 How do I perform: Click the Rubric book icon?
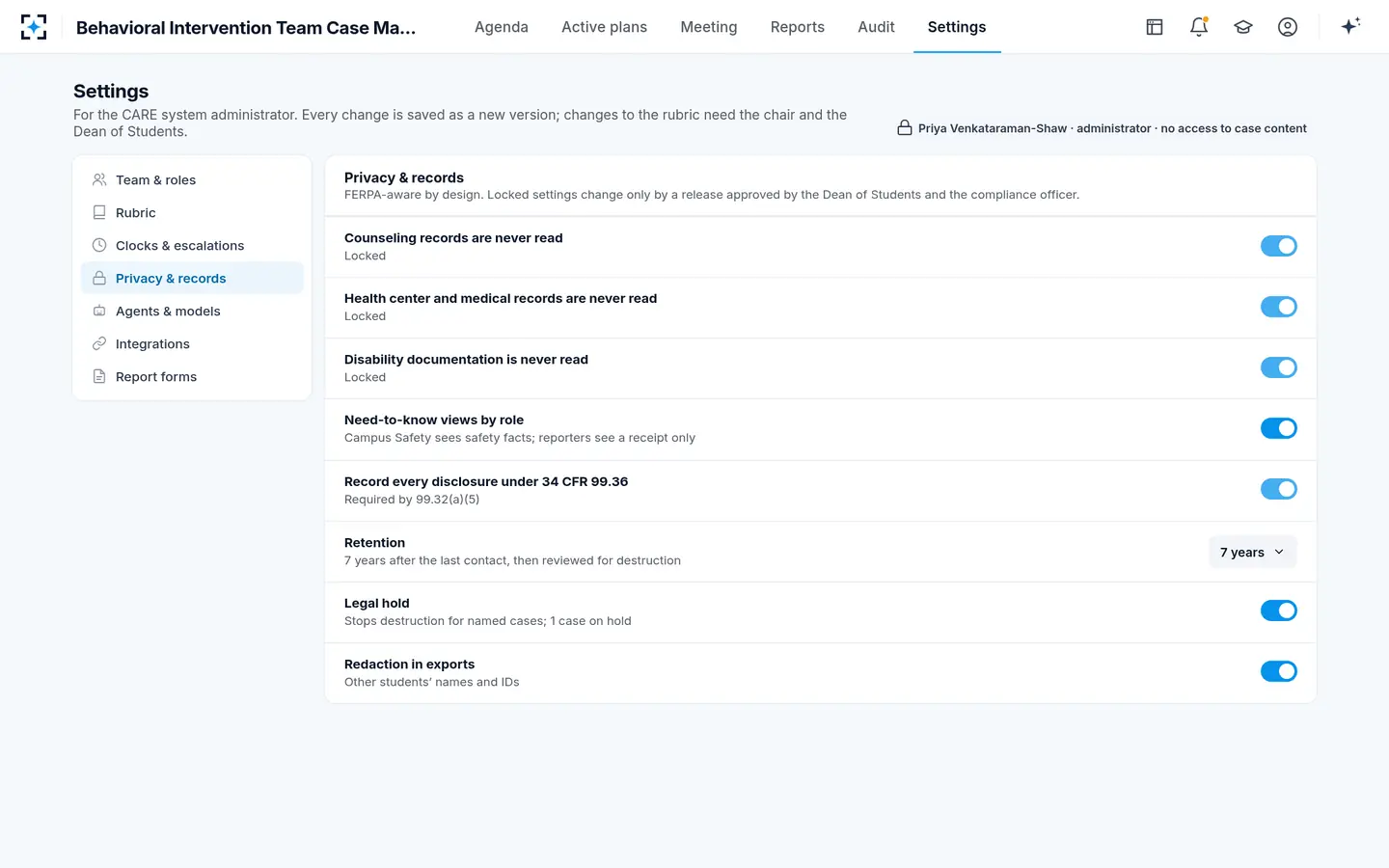point(99,213)
